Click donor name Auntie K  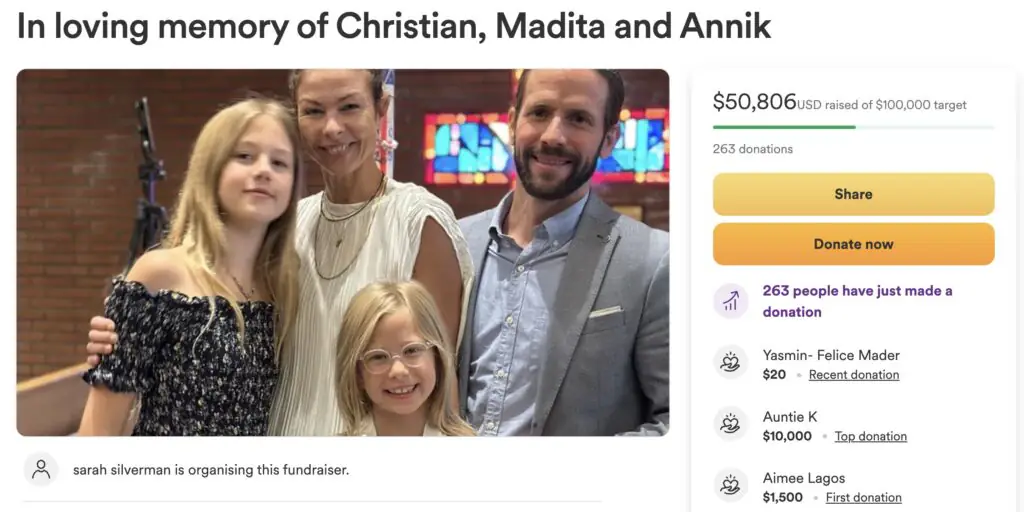click(790, 417)
